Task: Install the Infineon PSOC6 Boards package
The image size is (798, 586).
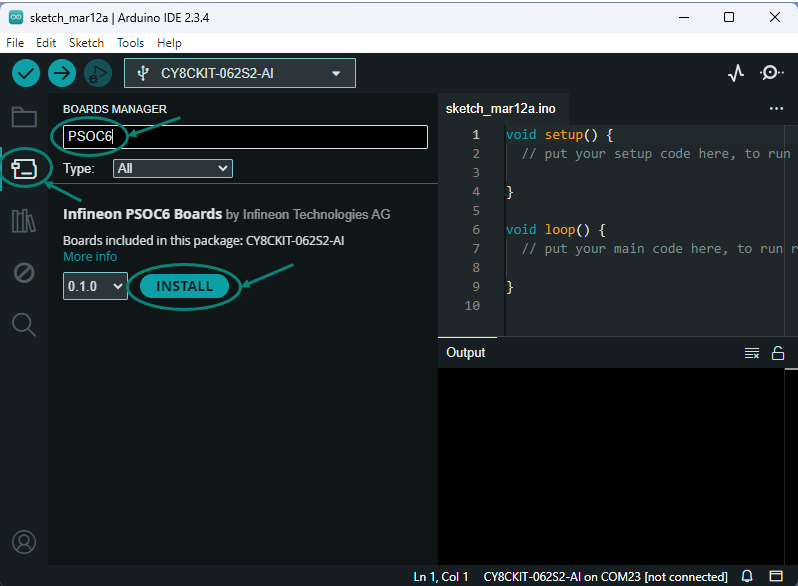Action: tap(184, 286)
